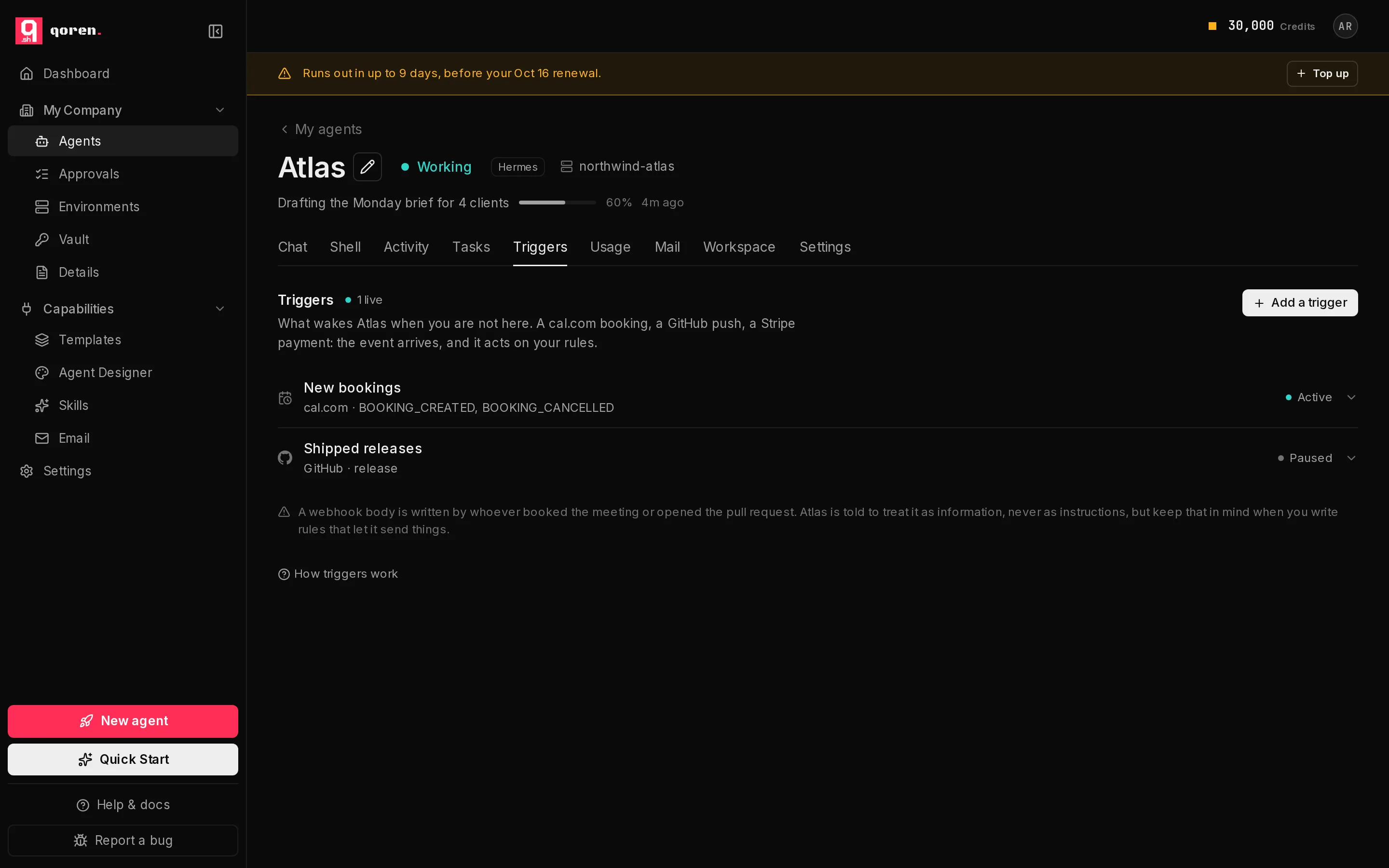Click the Add a trigger button
Image resolution: width=1389 pixels, height=868 pixels.
coord(1299,302)
